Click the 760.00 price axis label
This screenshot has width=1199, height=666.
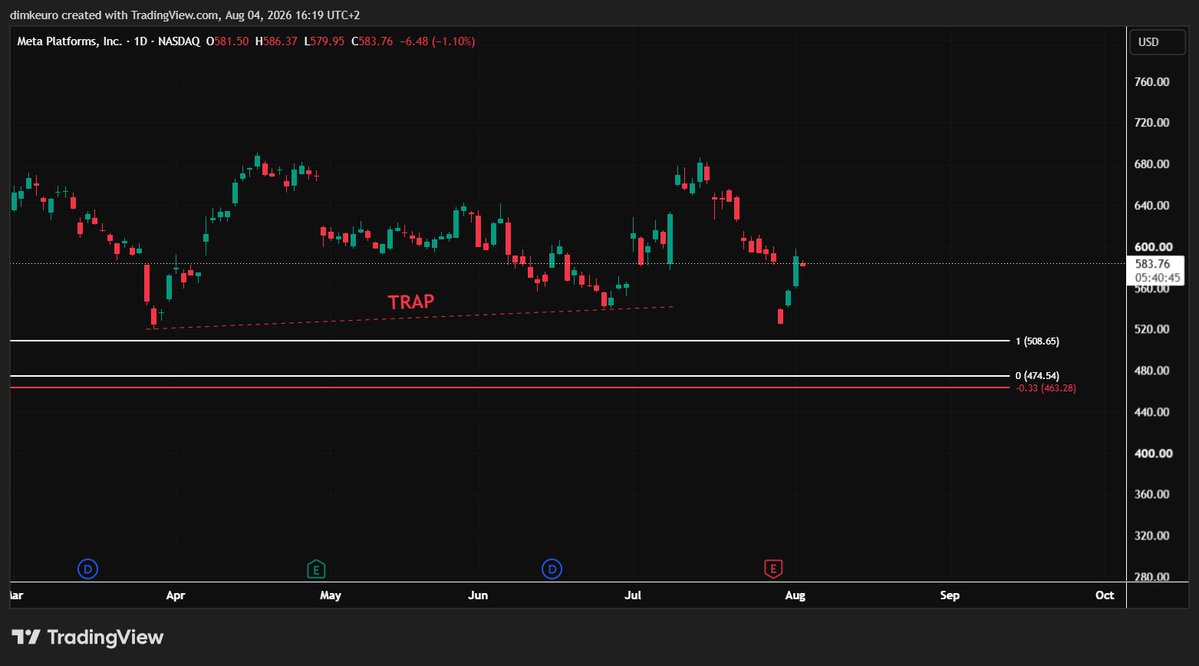[1152, 82]
